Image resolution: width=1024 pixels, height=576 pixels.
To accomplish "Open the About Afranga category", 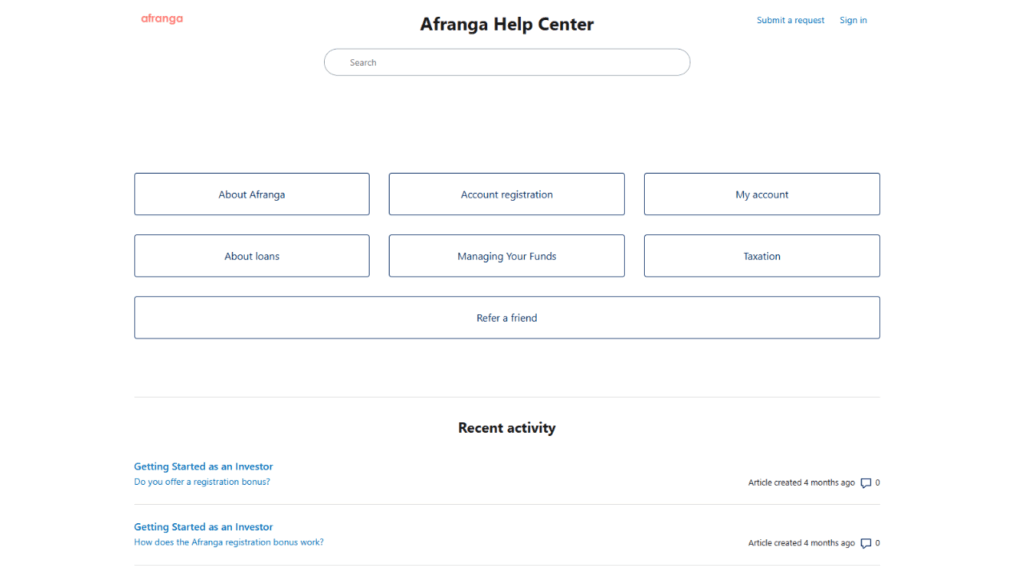I will click(x=252, y=194).
